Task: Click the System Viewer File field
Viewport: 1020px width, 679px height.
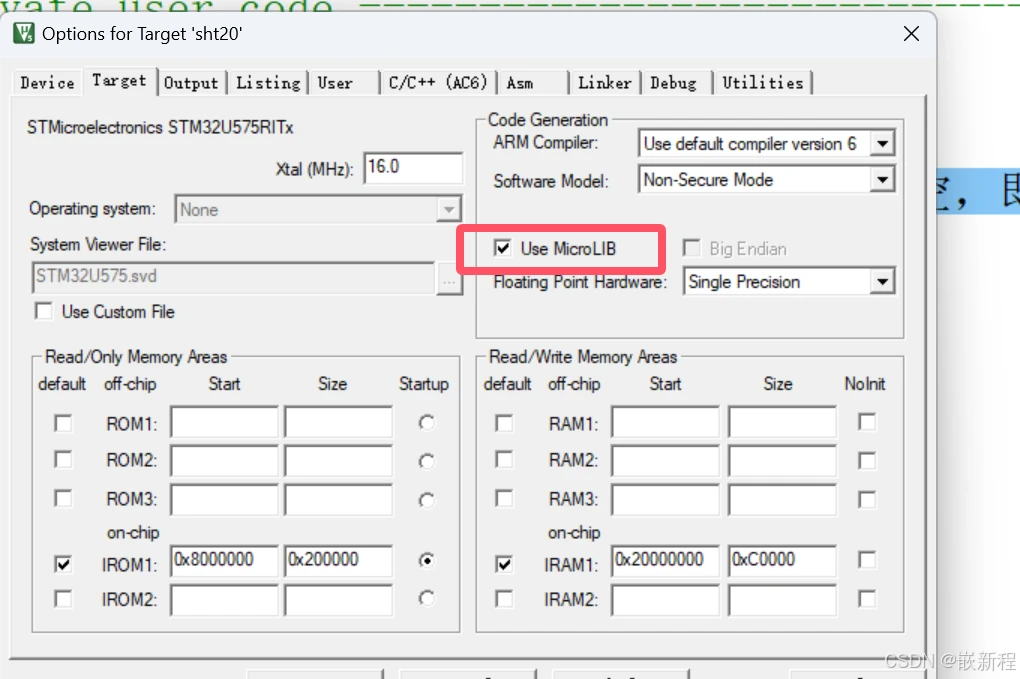Action: click(233, 278)
